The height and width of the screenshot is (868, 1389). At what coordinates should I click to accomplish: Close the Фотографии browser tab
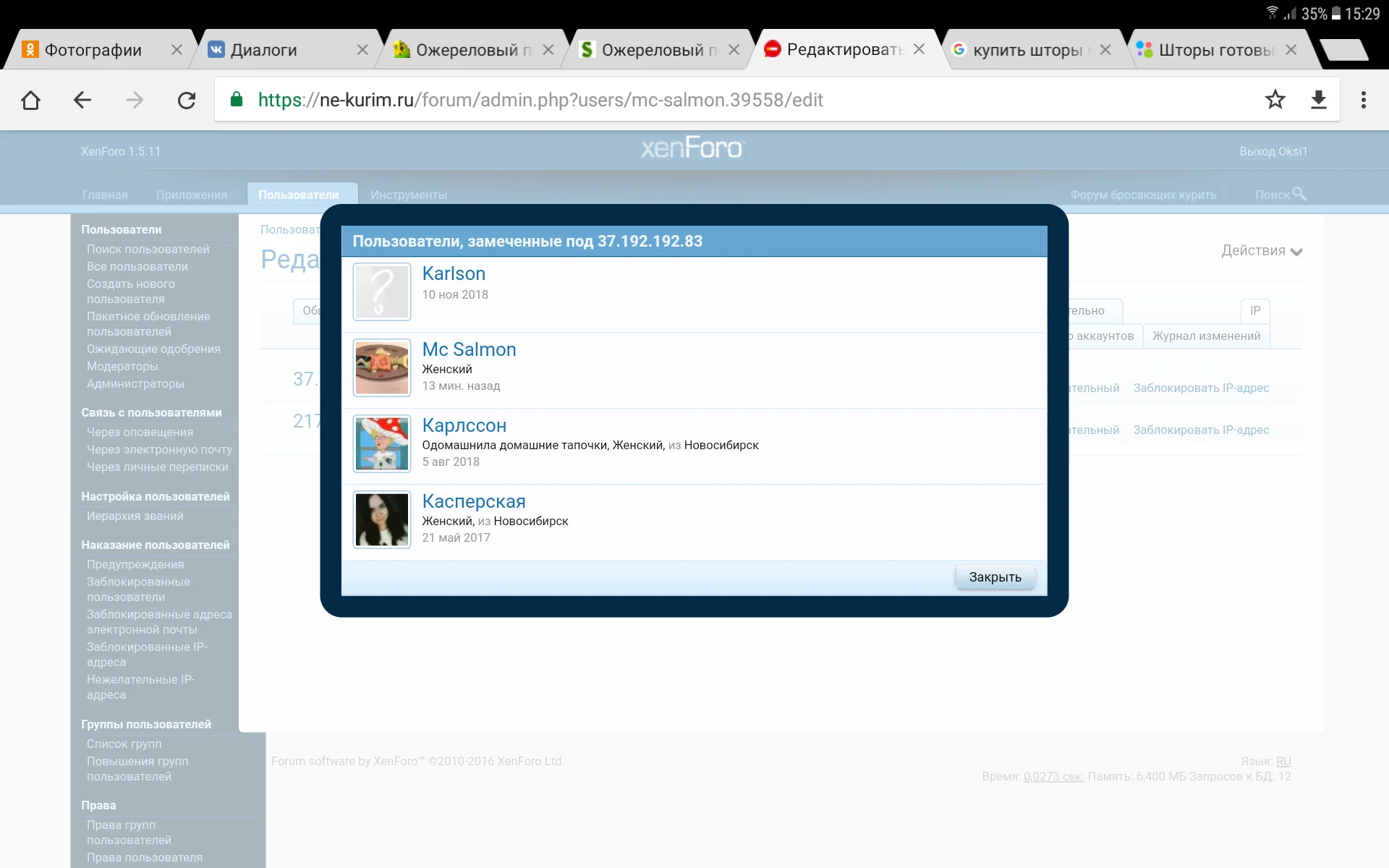click(177, 50)
